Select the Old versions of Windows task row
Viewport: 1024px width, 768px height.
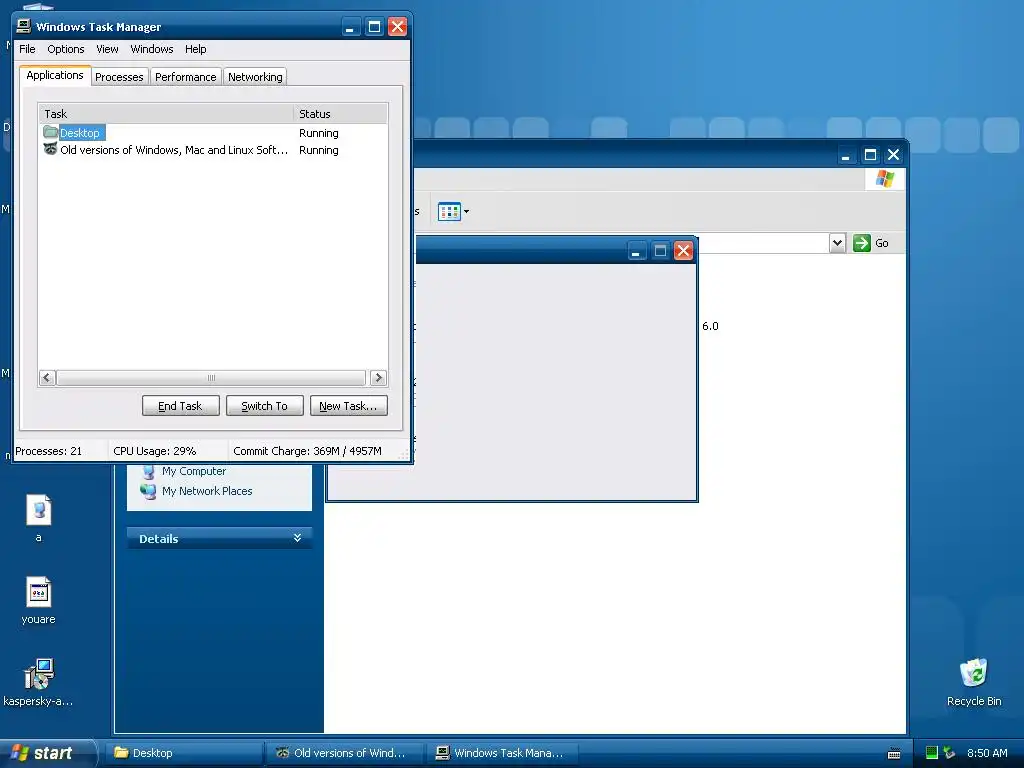coord(213,150)
